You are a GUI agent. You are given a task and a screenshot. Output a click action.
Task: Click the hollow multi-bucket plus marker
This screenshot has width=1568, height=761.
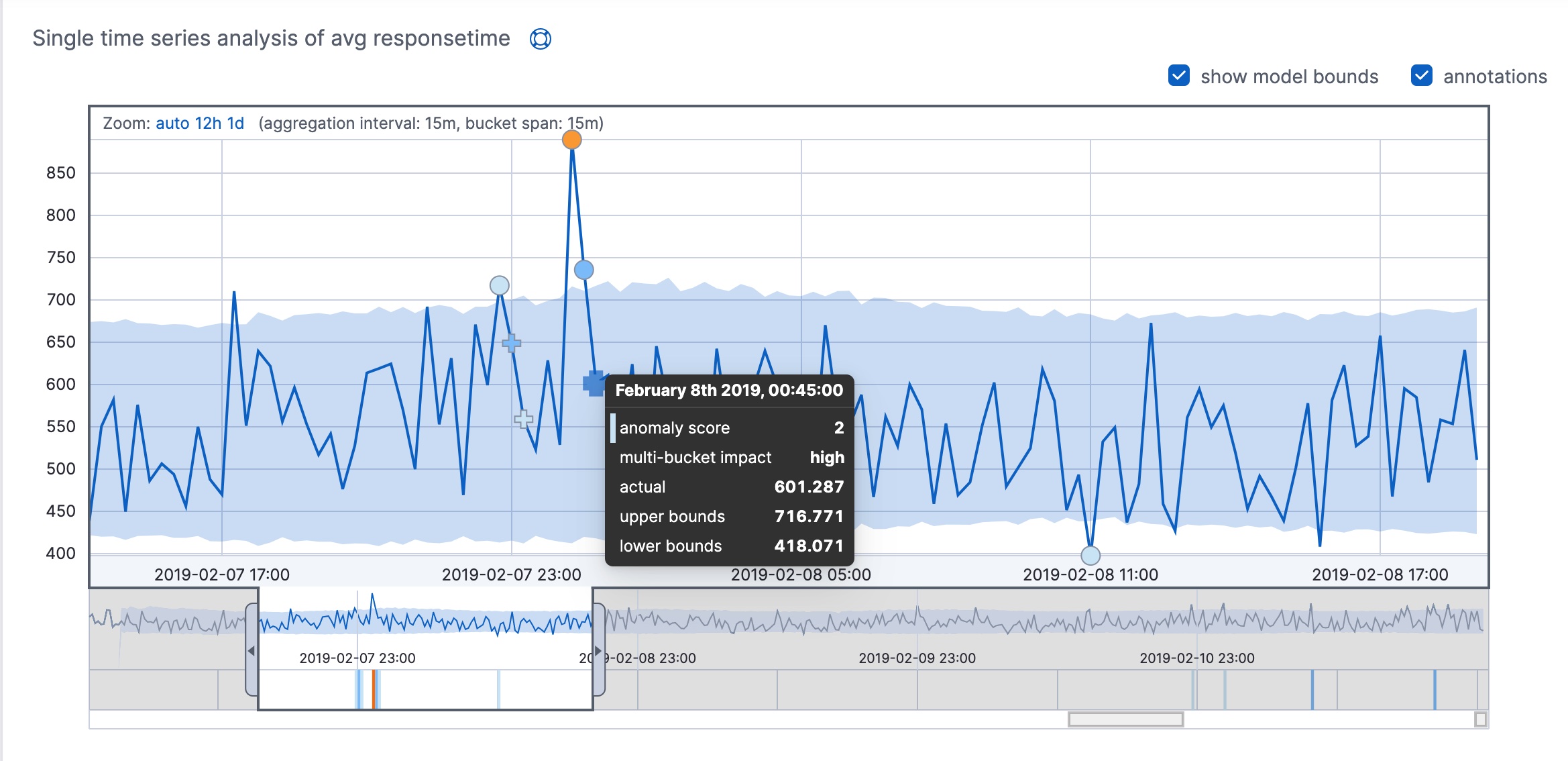click(522, 419)
